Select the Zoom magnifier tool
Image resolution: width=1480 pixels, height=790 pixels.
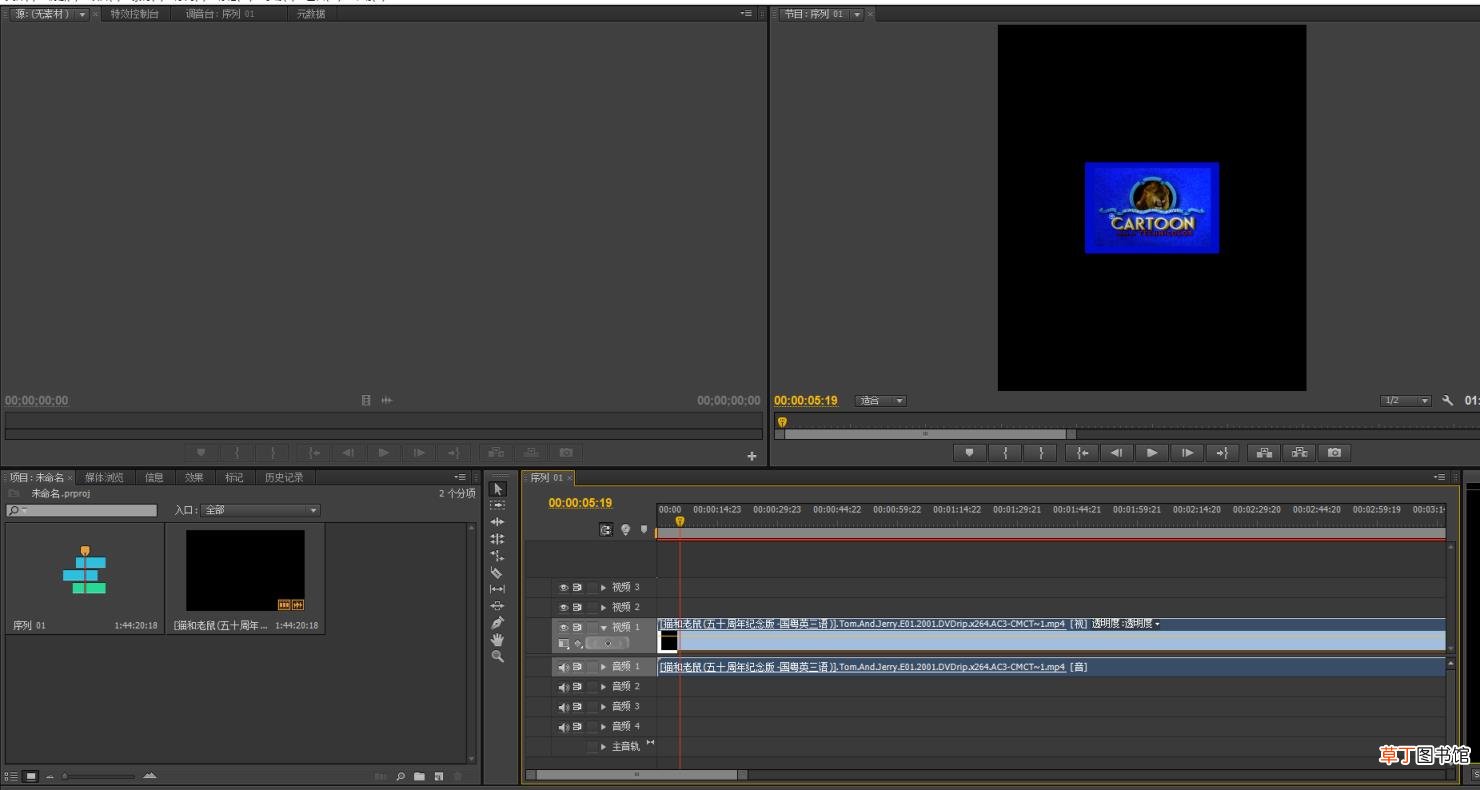[497, 657]
